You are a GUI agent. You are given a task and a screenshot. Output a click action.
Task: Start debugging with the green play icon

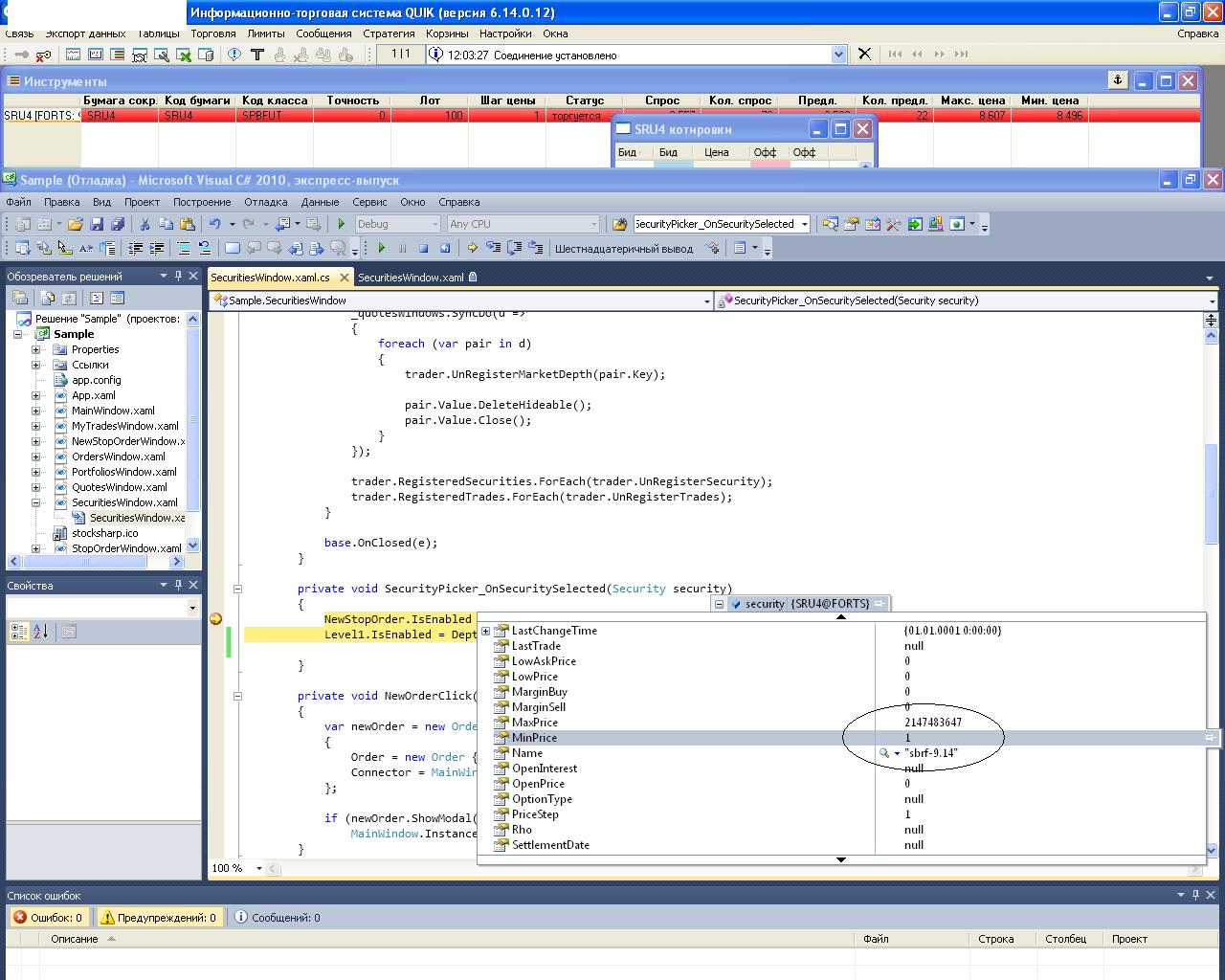point(341,224)
